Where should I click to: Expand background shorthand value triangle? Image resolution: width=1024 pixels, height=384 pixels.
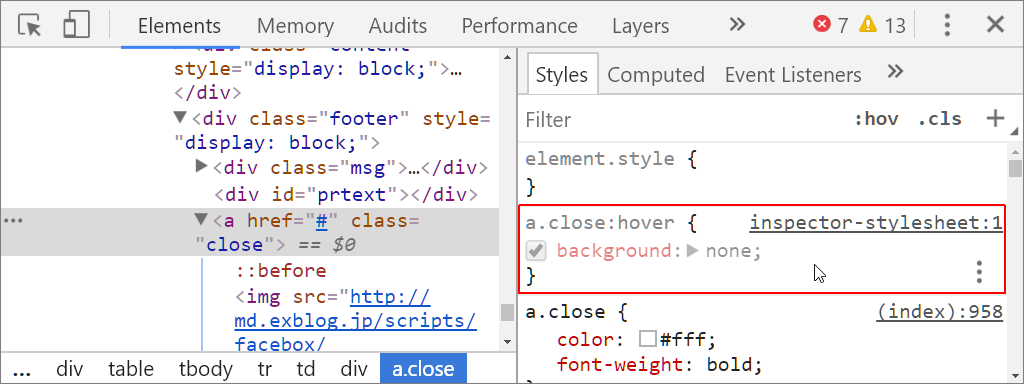pos(694,251)
